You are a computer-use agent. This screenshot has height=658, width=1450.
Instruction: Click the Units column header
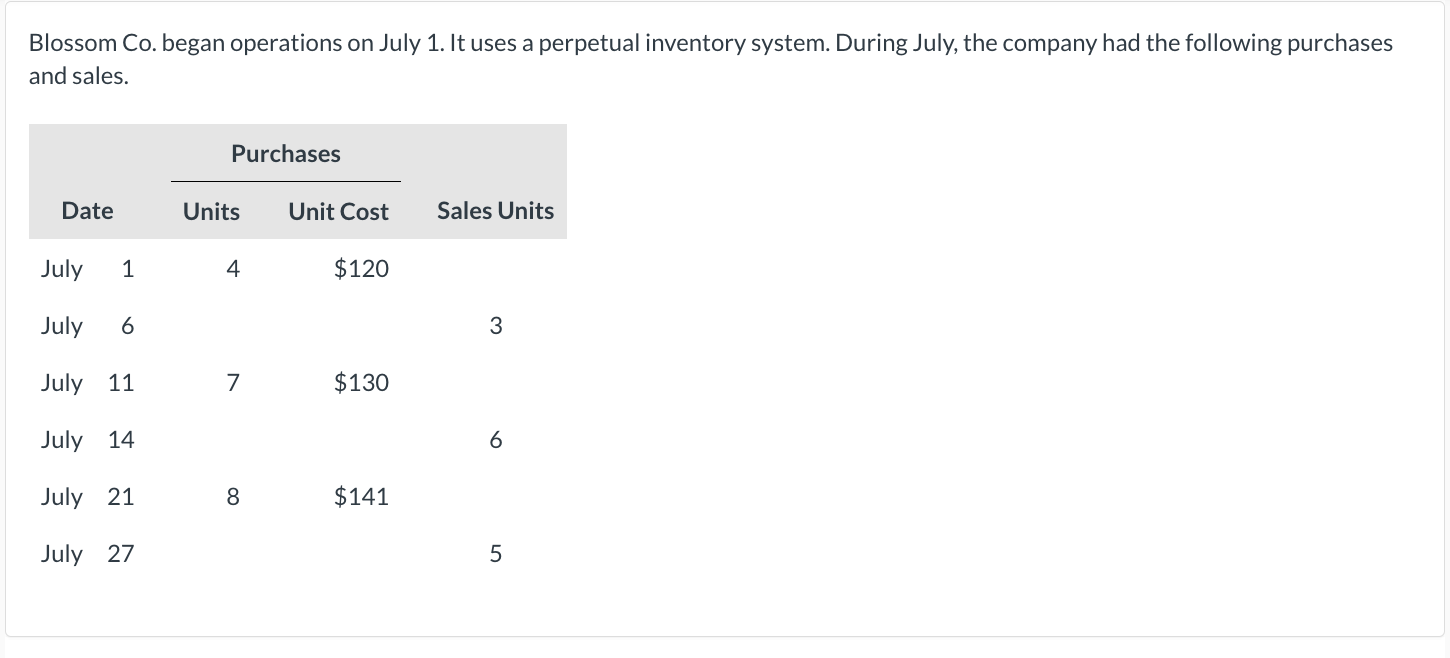211,211
